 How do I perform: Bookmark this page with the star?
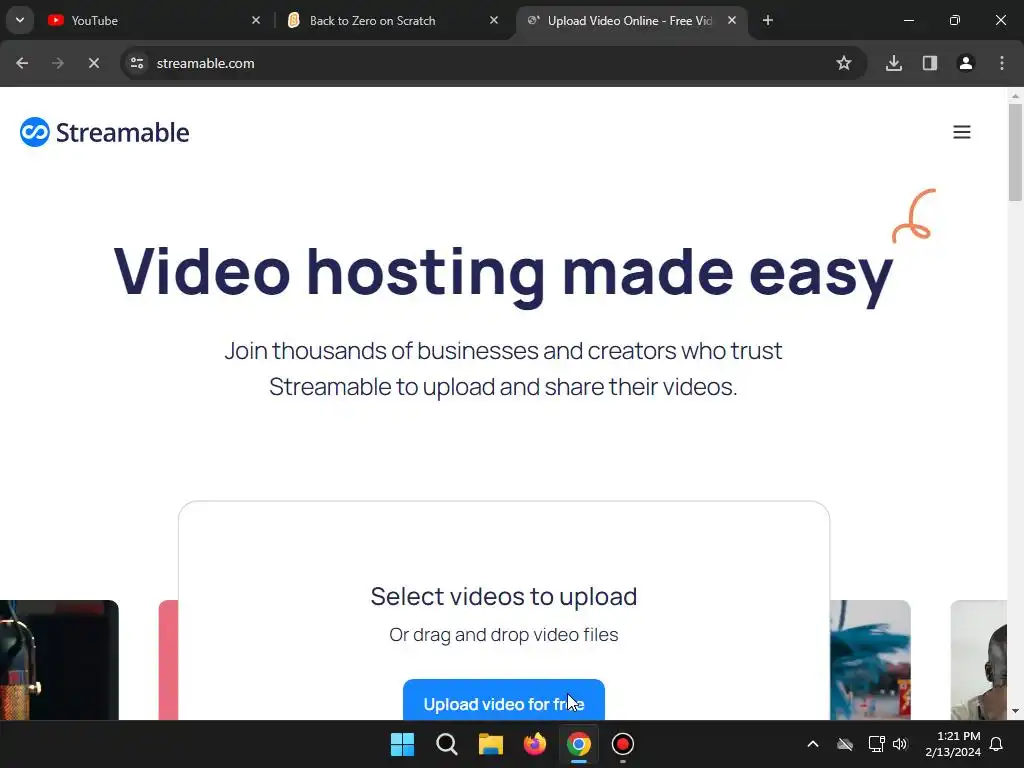(x=844, y=63)
